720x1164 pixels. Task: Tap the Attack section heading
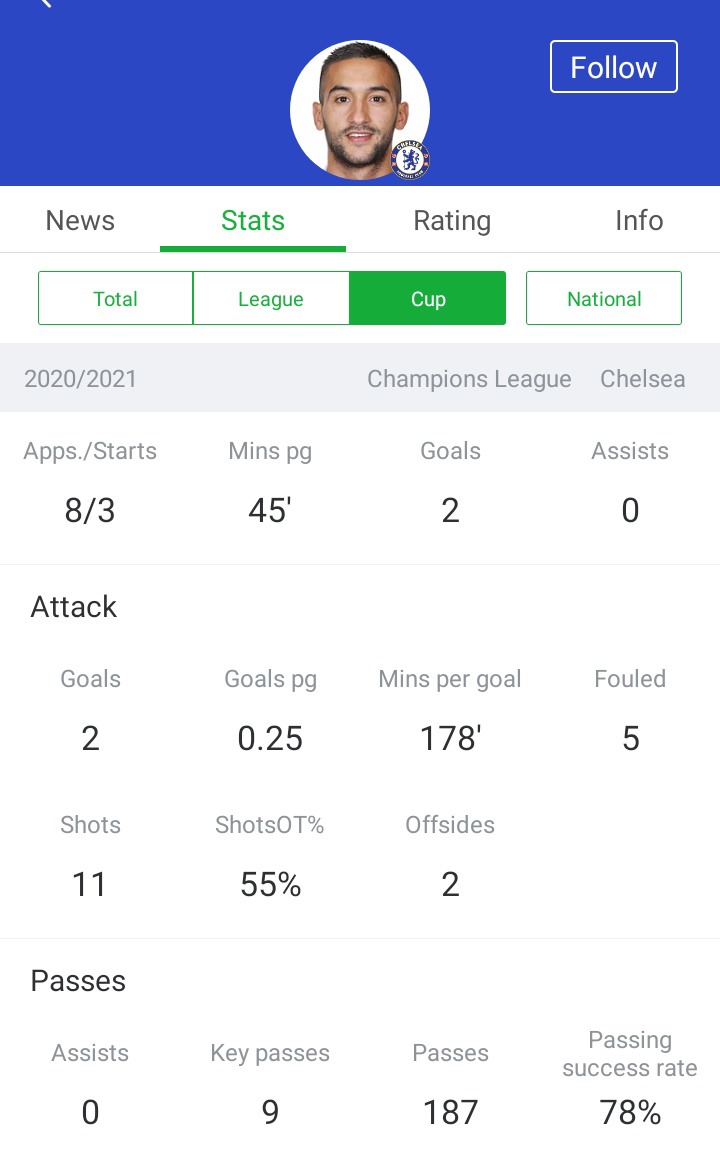click(x=73, y=607)
